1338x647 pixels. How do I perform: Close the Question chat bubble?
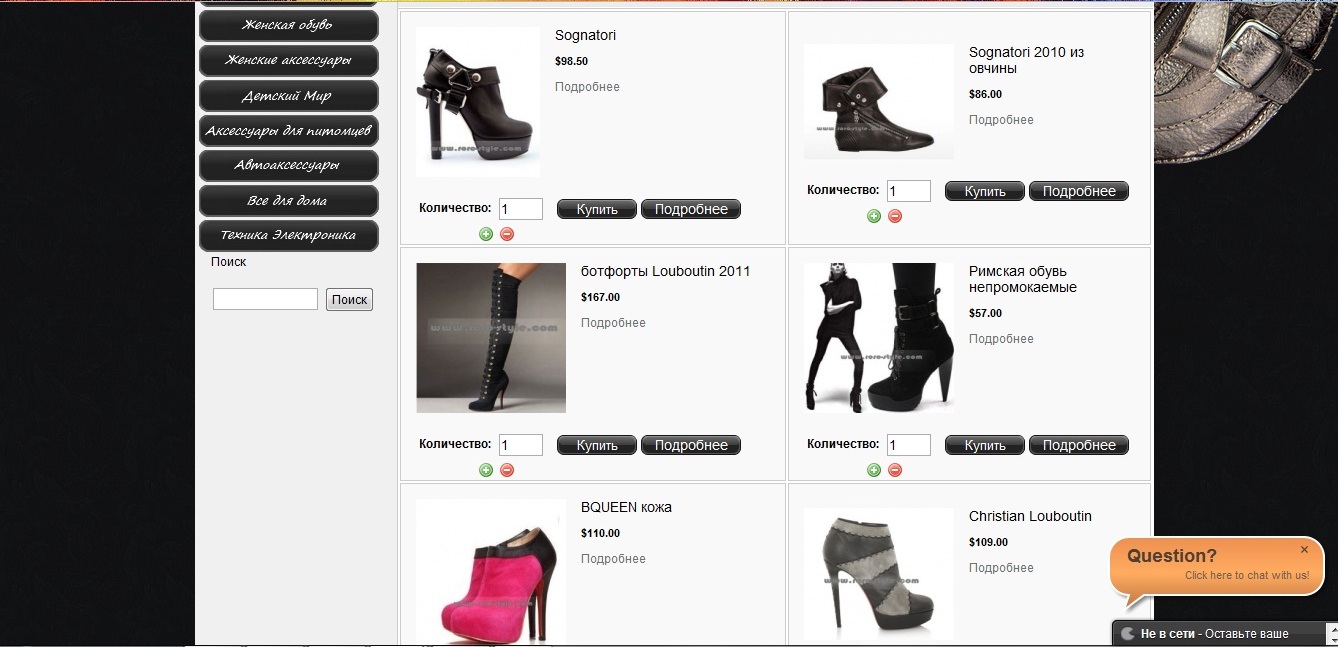coord(1304,550)
